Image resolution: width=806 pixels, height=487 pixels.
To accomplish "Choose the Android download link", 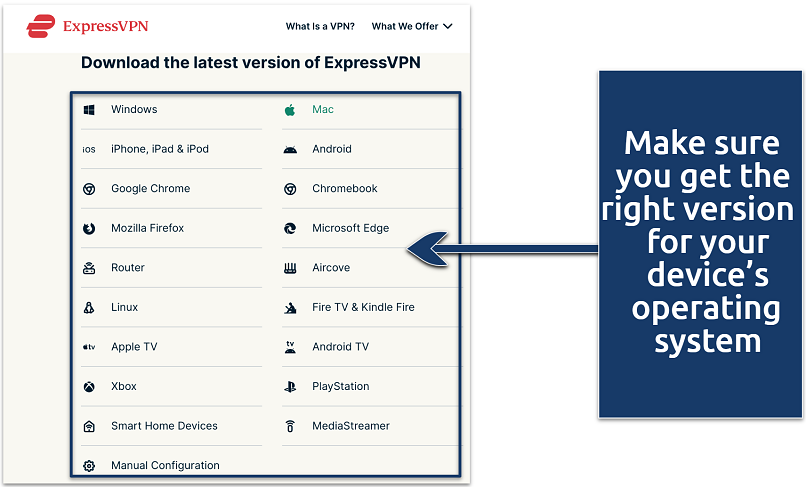I will tap(332, 149).
